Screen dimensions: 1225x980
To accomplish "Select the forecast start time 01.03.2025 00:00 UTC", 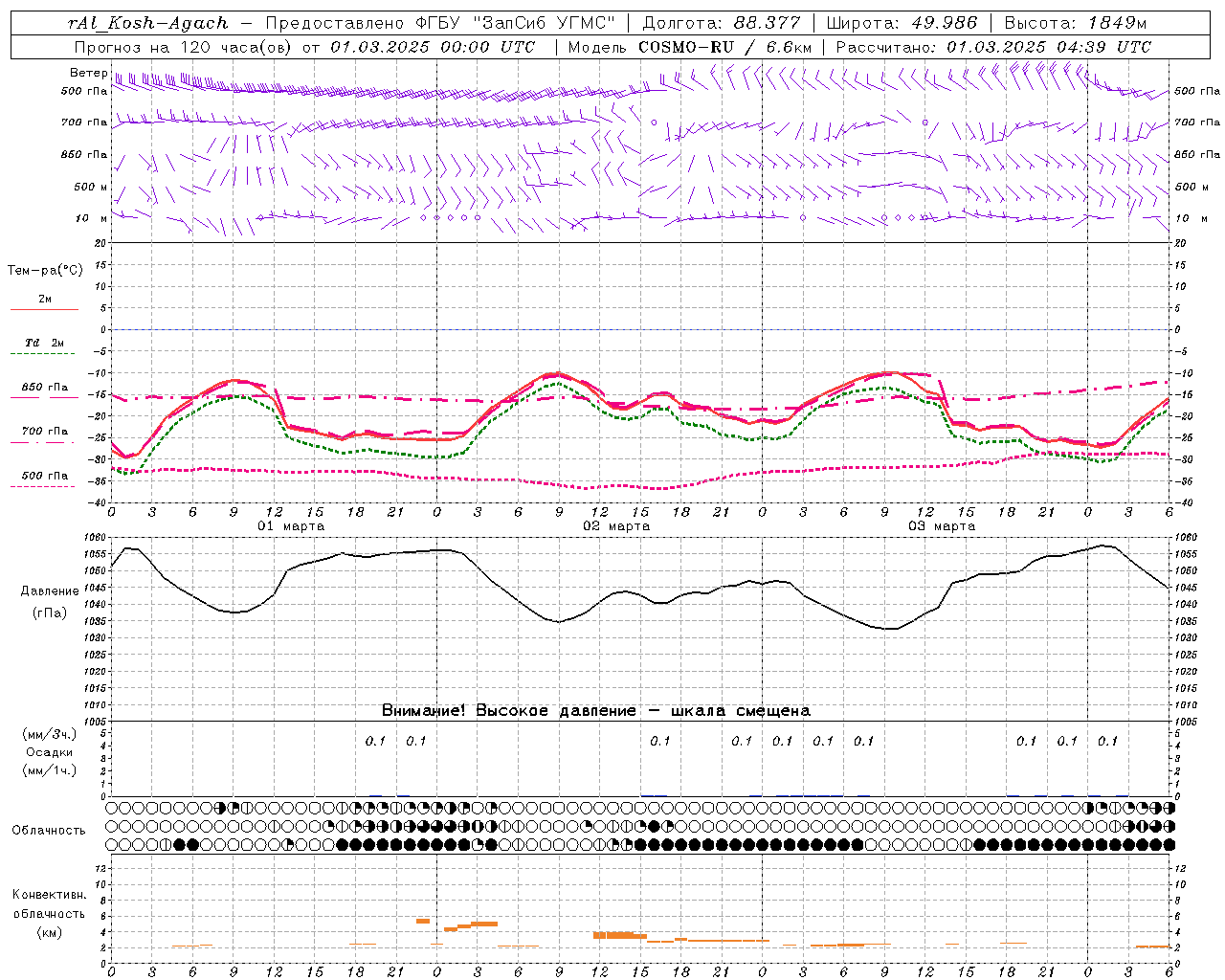I will click(433, 47).
